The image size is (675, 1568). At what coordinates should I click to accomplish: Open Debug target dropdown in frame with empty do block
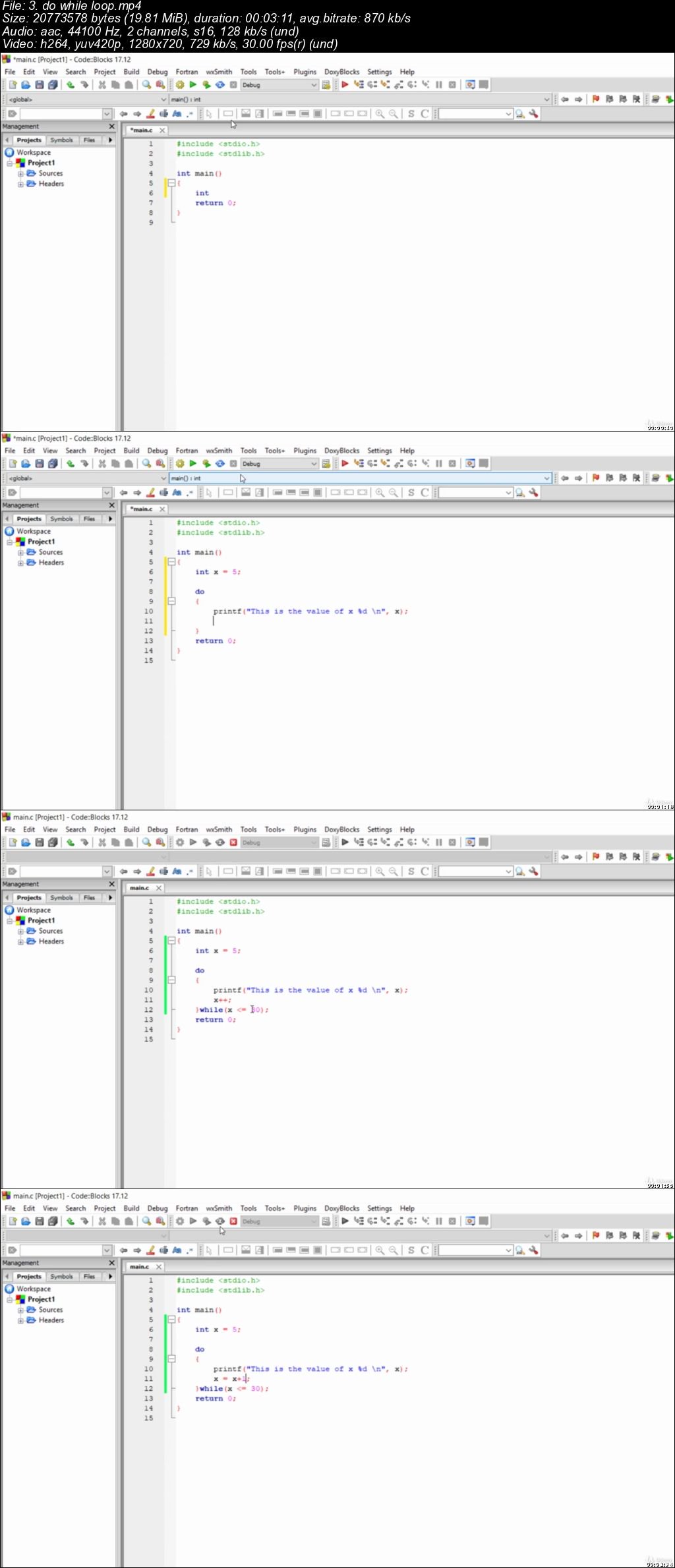(x=279, y=464)
